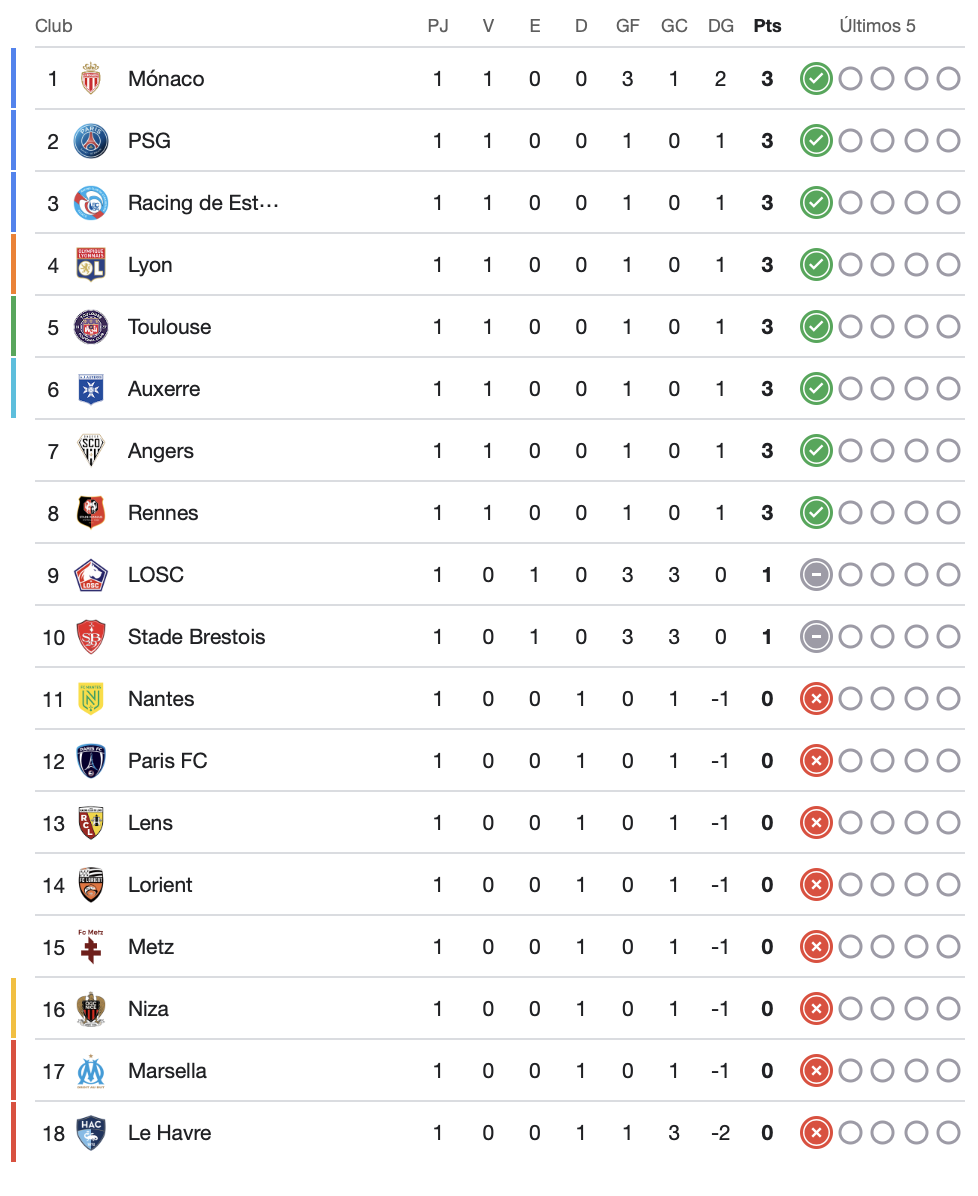
Task: Click the LOSC club logo
Action: coord(91,575)
